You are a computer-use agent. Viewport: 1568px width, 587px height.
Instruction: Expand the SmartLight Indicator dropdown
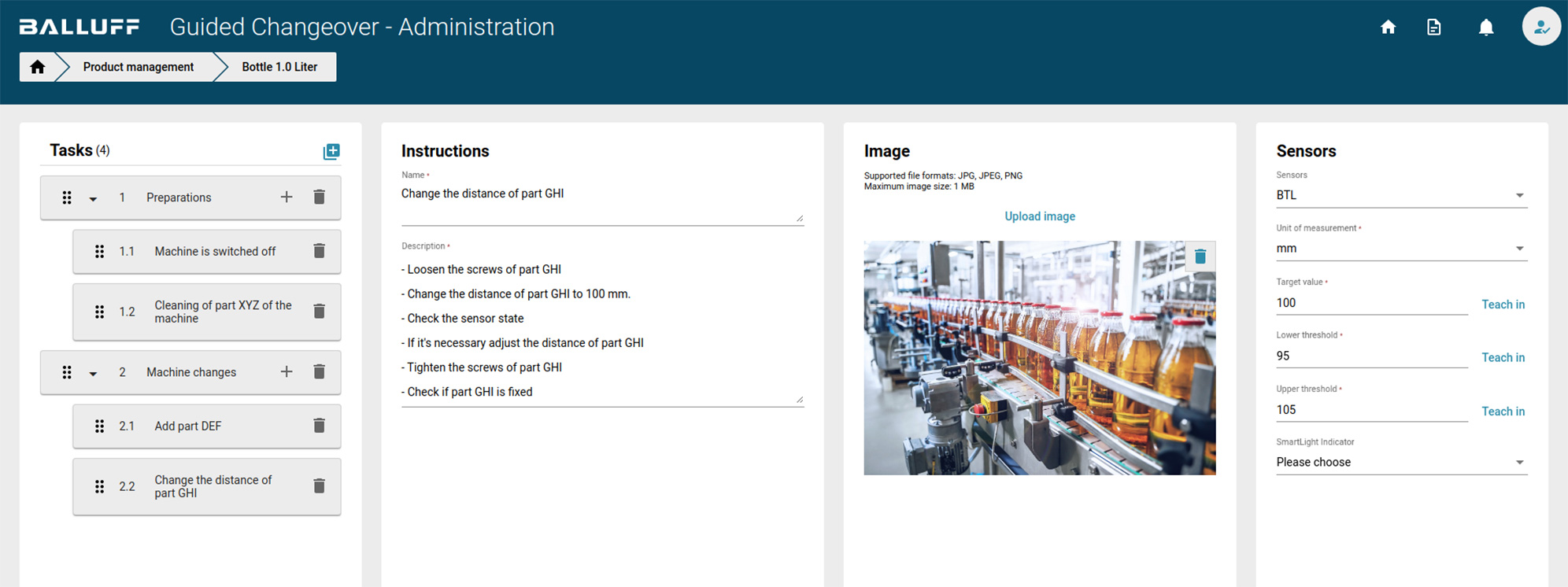[x=1401, y=463]
